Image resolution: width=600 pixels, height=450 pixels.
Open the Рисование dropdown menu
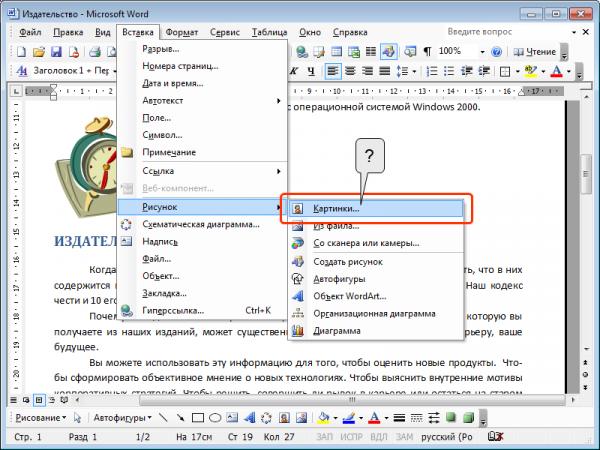pos(40,417)
